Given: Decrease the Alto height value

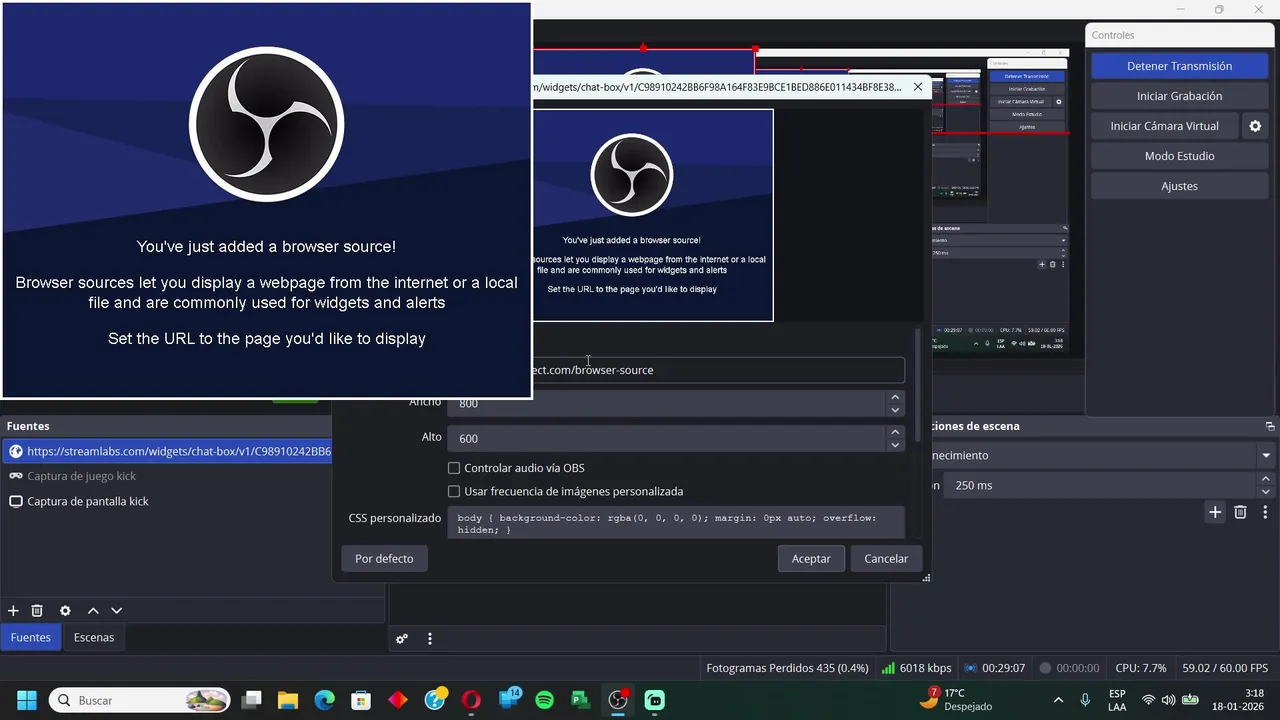Looking at the screenshot, I should click(895, 445).
